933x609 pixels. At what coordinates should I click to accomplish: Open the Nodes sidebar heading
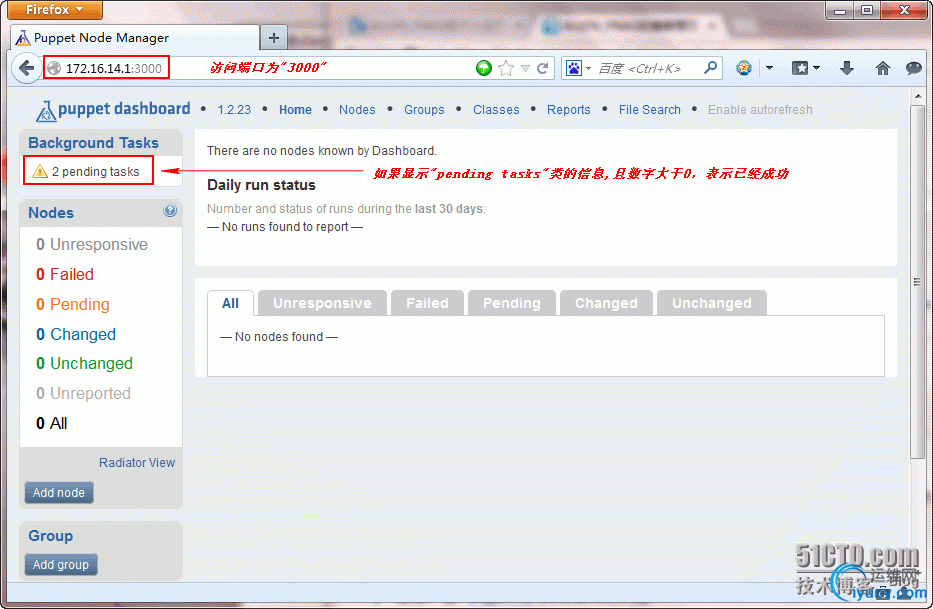point(51,213)
